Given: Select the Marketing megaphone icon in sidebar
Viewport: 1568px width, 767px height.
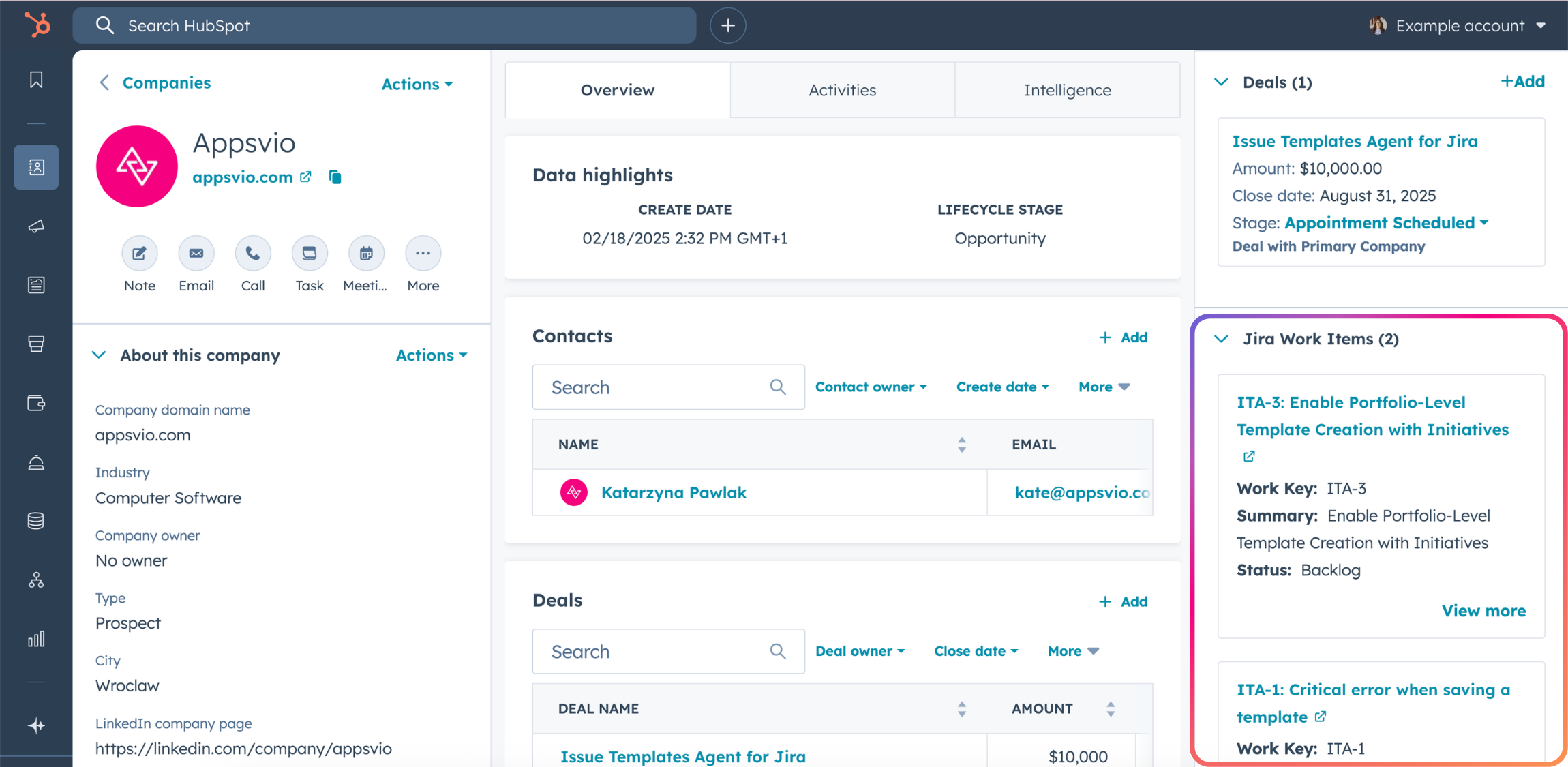Looking at the screenshot, I should (36, 226).
